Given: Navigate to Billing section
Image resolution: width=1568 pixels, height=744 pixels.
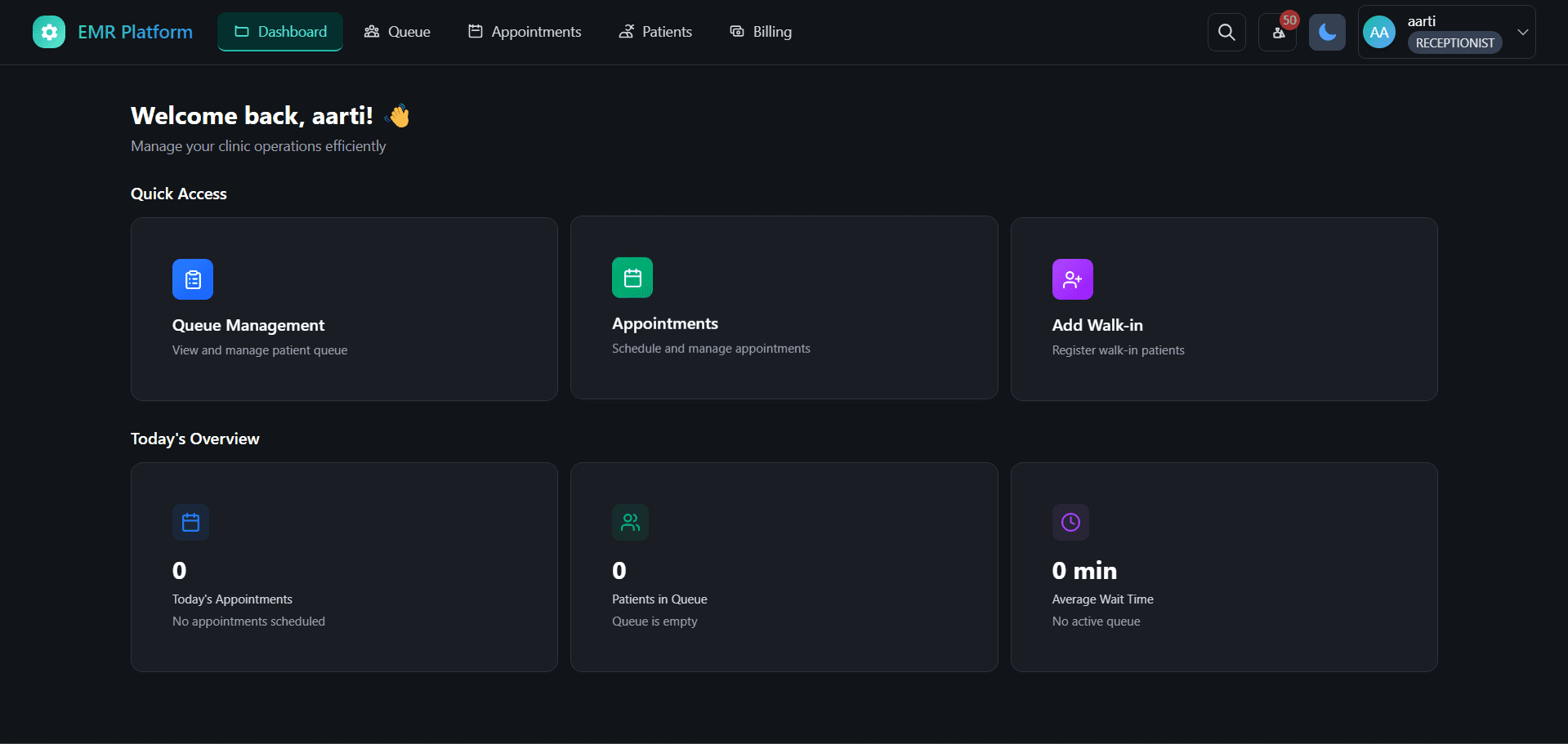Looking at the screenshot, I should click(x=761, y=32).
